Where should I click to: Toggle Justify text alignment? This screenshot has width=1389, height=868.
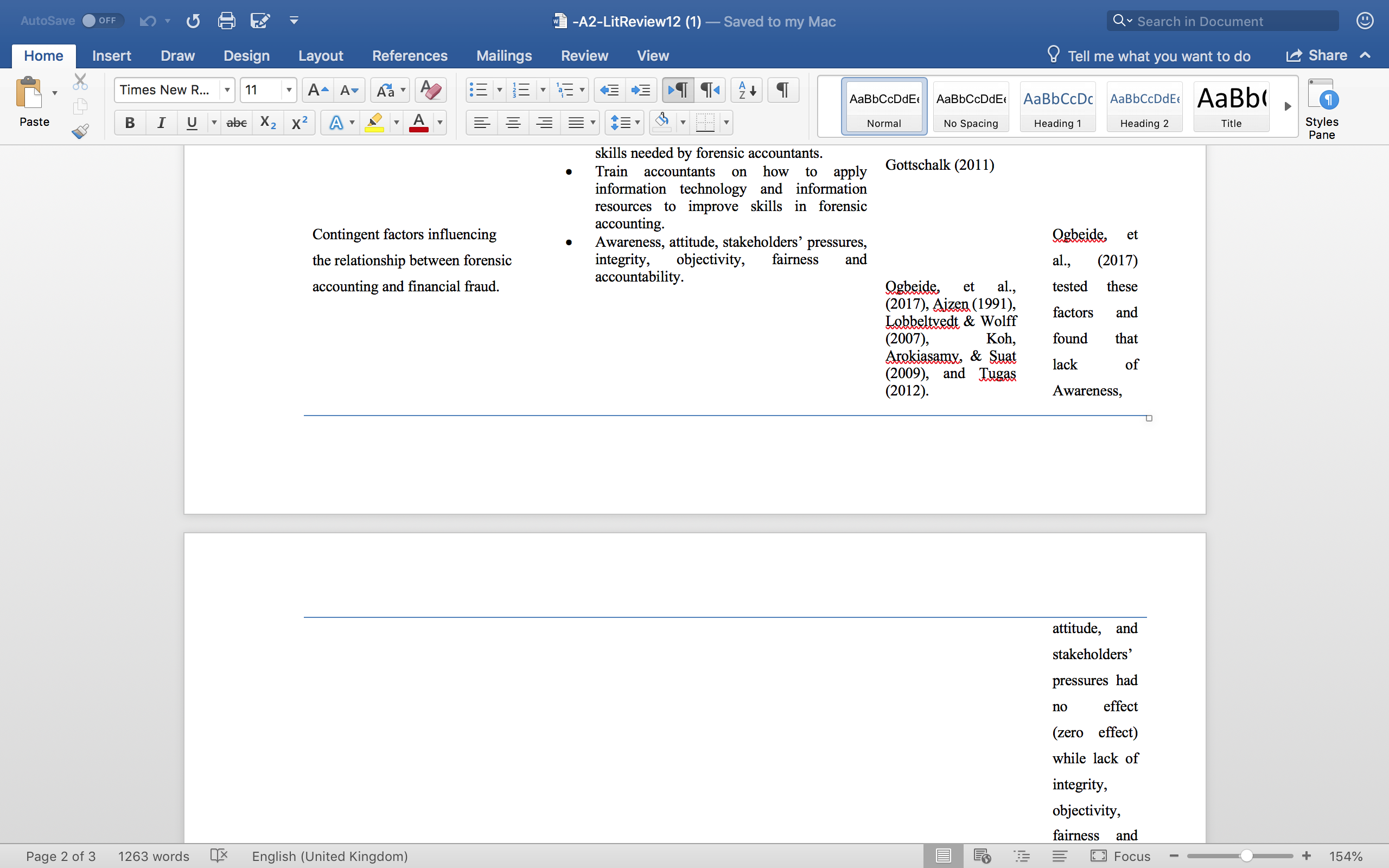tap(576, 122)
